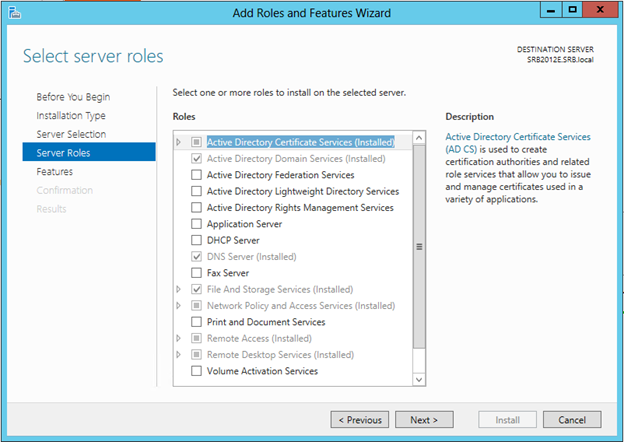Screen dimensions: 624x442
Task: Click the roles list scroll up arrow
Action: point(419,138)
